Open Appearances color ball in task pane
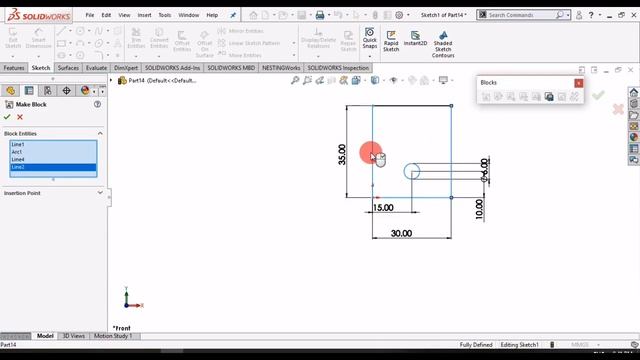 633,137
